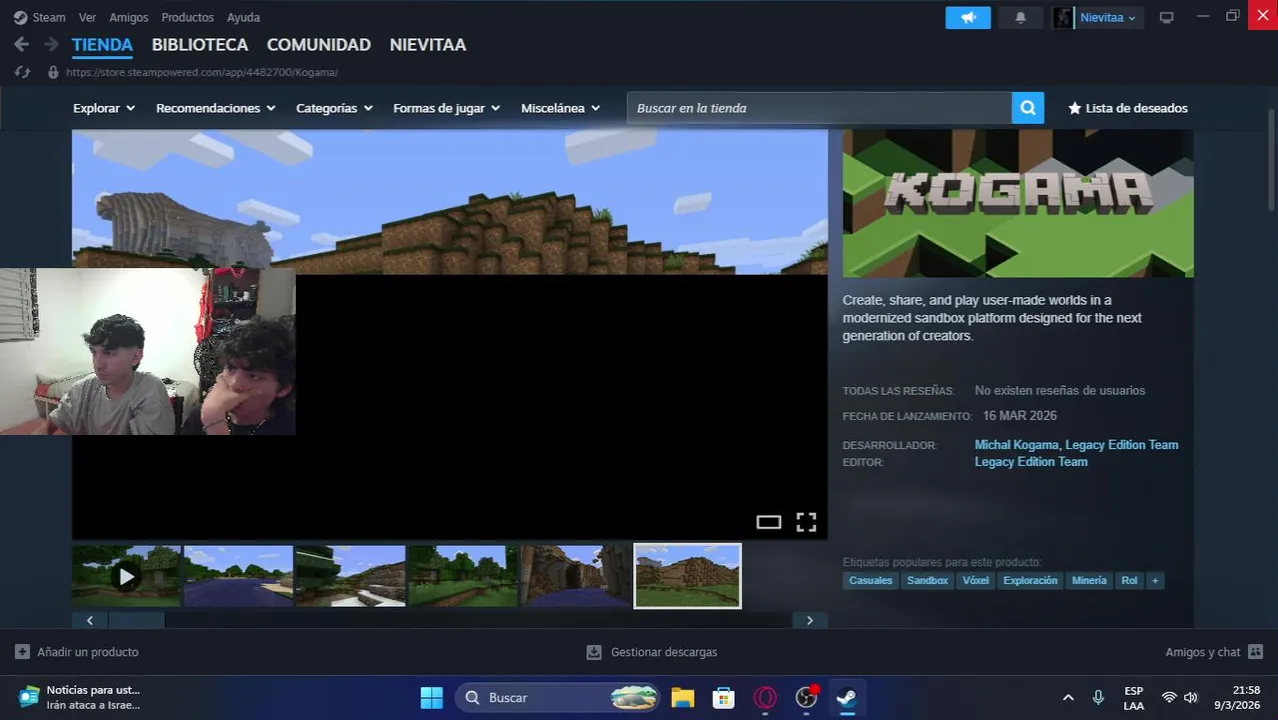The image size is (1278, 720).
Task: Open Opera browser from the taskbar
Action: pyautogui.click(x=765, y=697)
